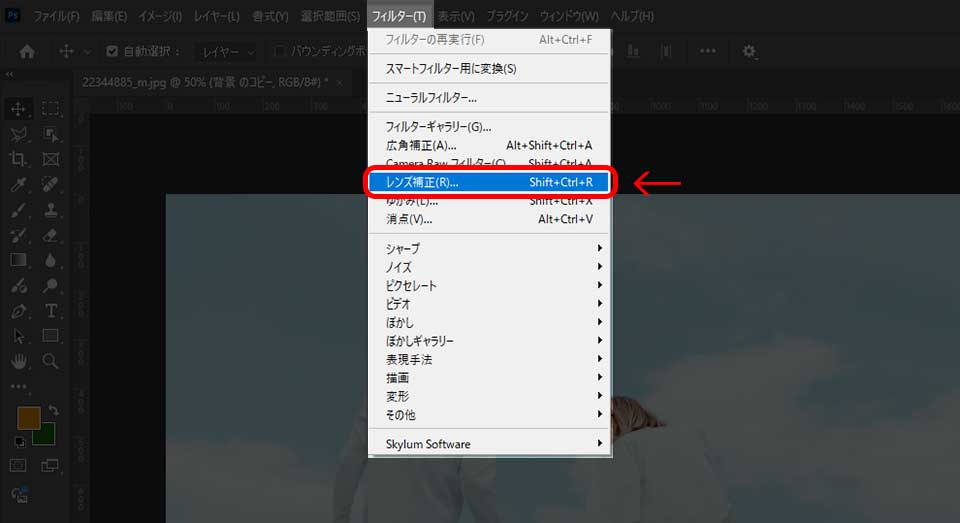The width and height of the screenshot is (960, 523).
Task: Choose スマートフィルター用に変換(S)
Action: pyautogui.click(x=489, y=69)
